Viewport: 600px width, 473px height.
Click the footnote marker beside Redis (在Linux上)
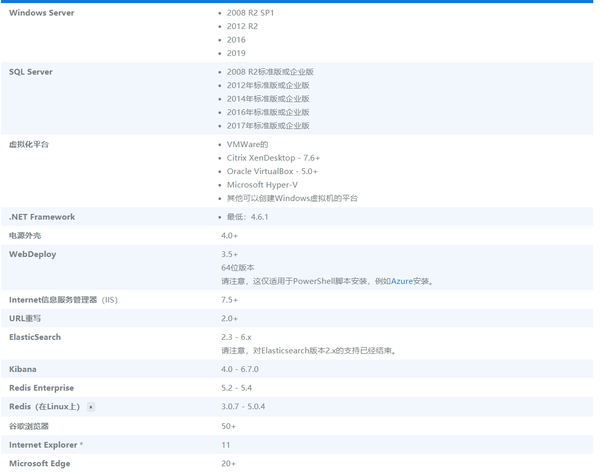[x=91, y=407]
